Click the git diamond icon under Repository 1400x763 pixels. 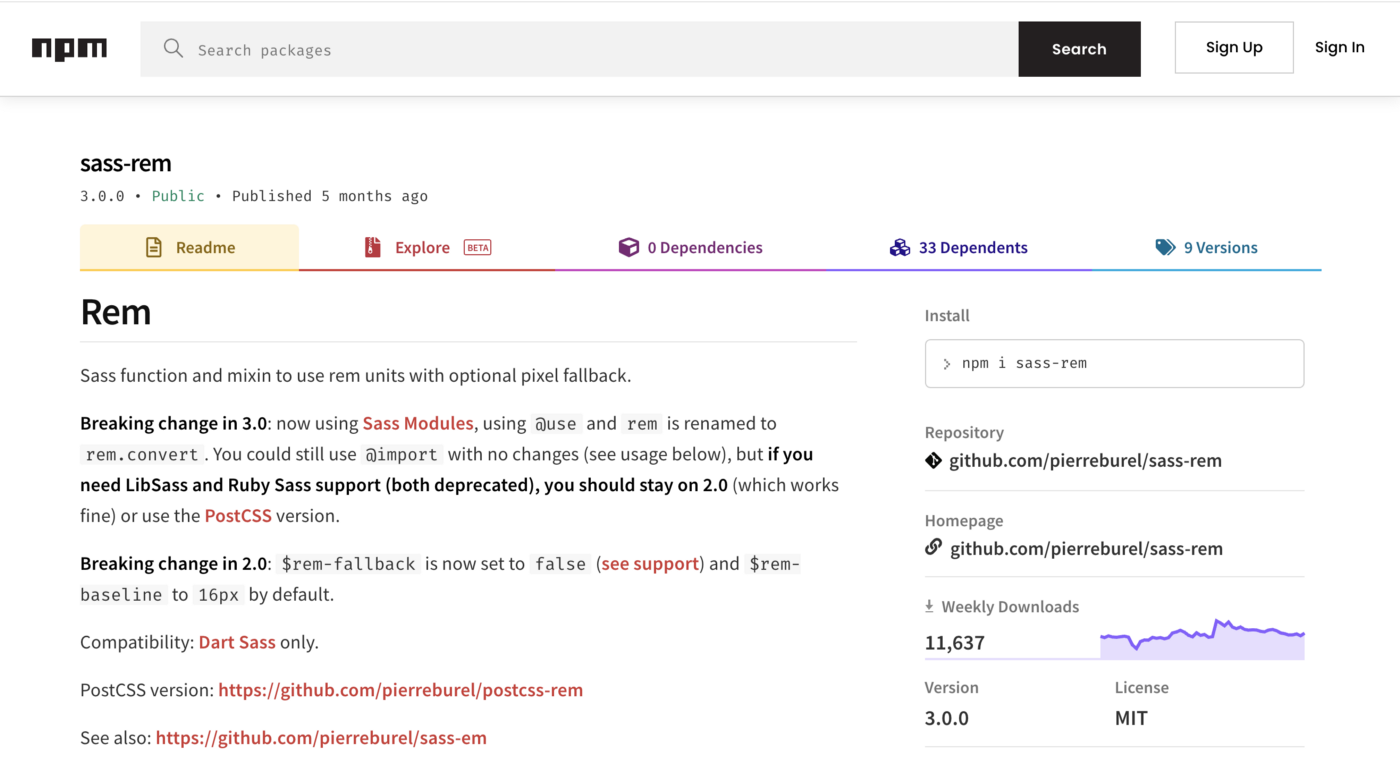click(x=933, y=460)
